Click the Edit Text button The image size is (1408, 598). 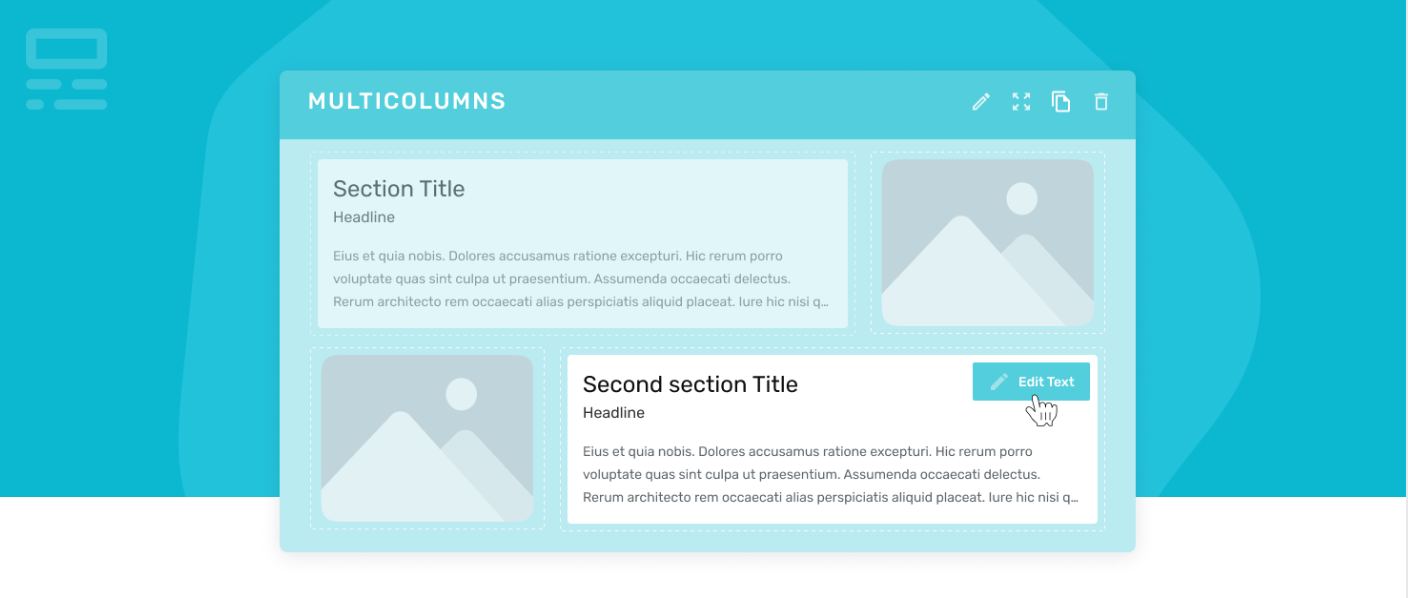click(1031, 382)
